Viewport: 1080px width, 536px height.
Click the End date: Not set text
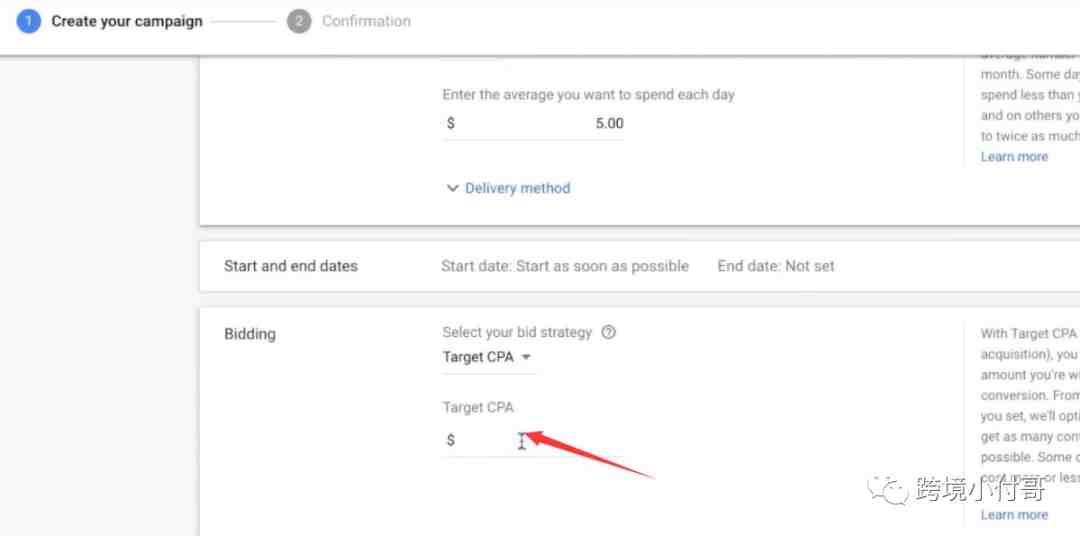[776, 266]
